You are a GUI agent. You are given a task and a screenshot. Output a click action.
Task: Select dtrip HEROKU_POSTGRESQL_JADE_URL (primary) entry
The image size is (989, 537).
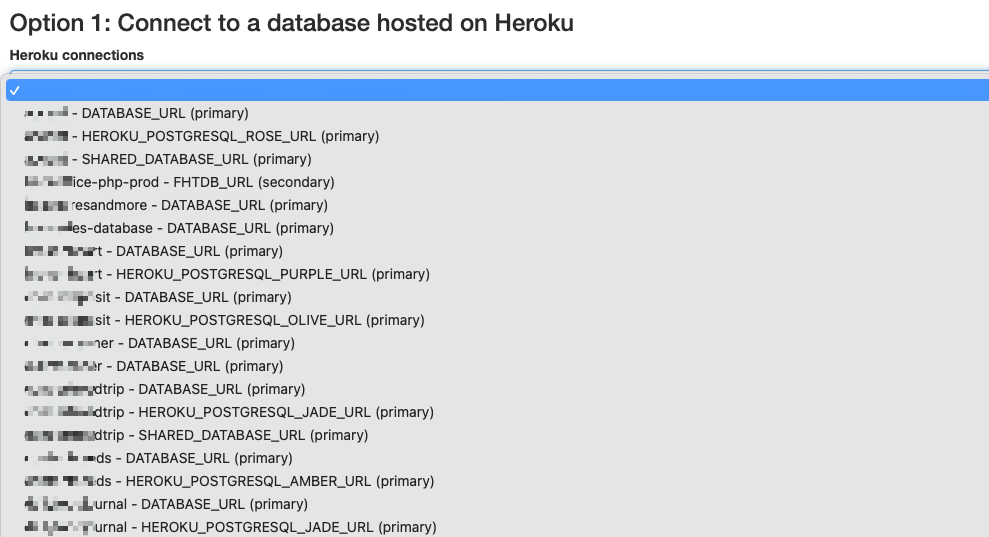(497, 412)
